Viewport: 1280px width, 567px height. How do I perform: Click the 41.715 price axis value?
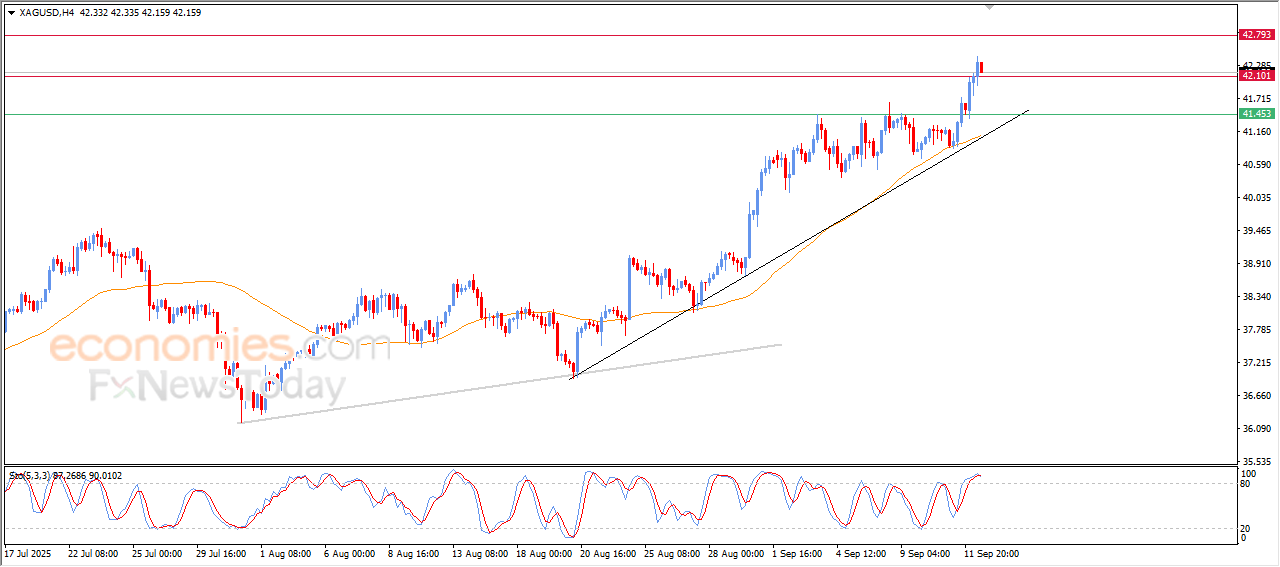(1256, 99)
